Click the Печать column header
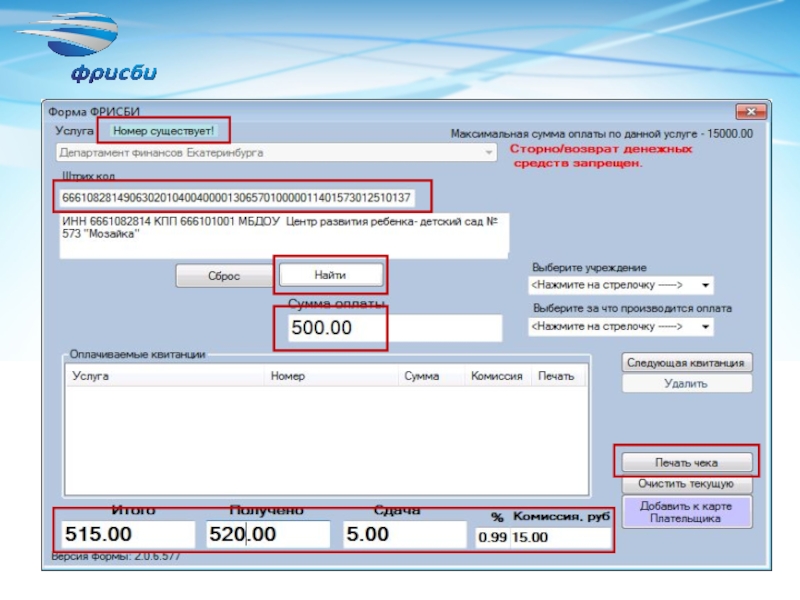Viewport: 800px width, 600px height. 559,376
